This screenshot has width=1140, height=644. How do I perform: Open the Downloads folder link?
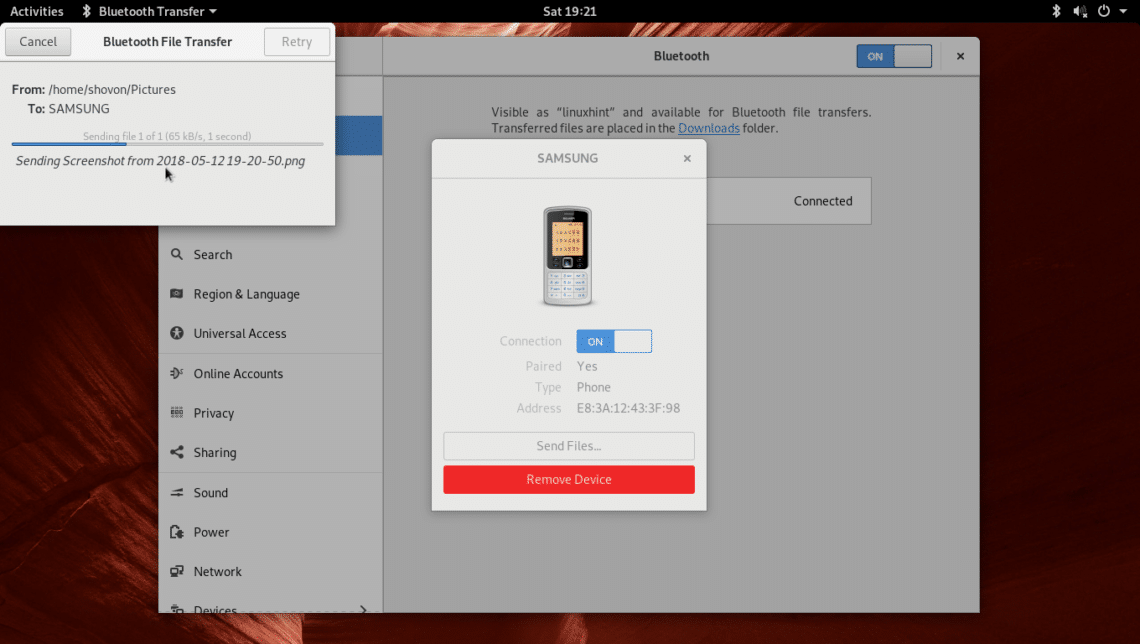pyautogui.click(x=709, y=128)
